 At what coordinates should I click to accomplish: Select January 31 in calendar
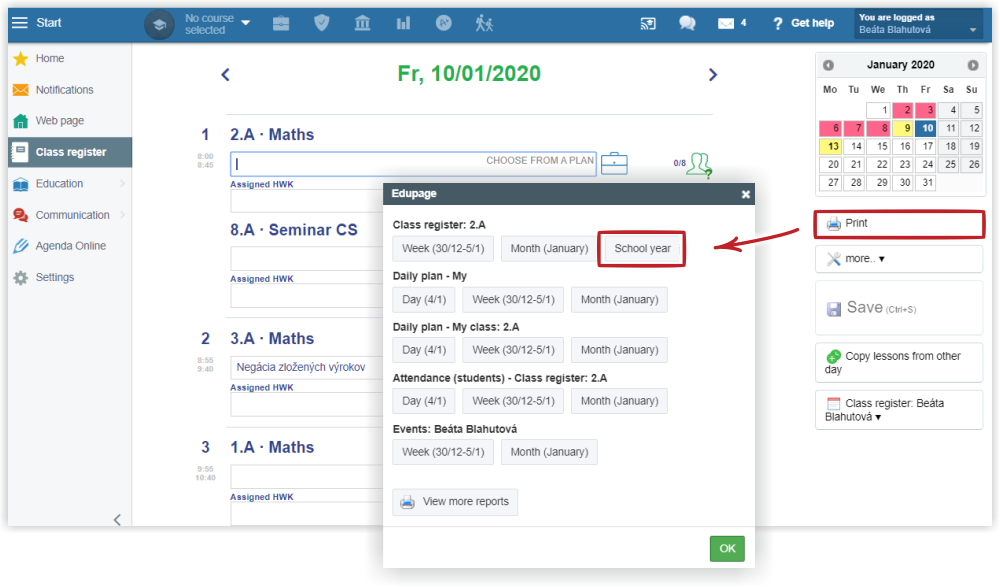tap(925, 183)
